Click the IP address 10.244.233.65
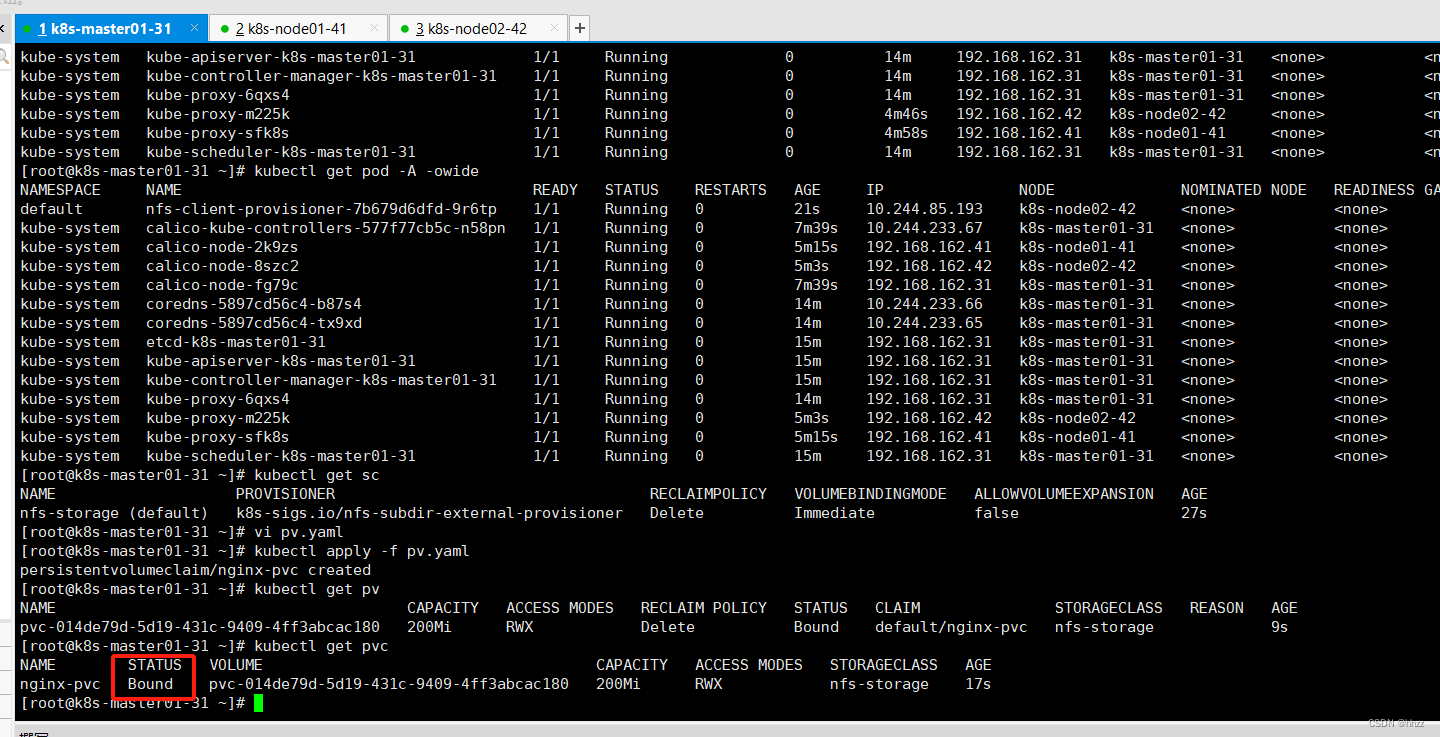1440x737 pixels. point(925,323)
